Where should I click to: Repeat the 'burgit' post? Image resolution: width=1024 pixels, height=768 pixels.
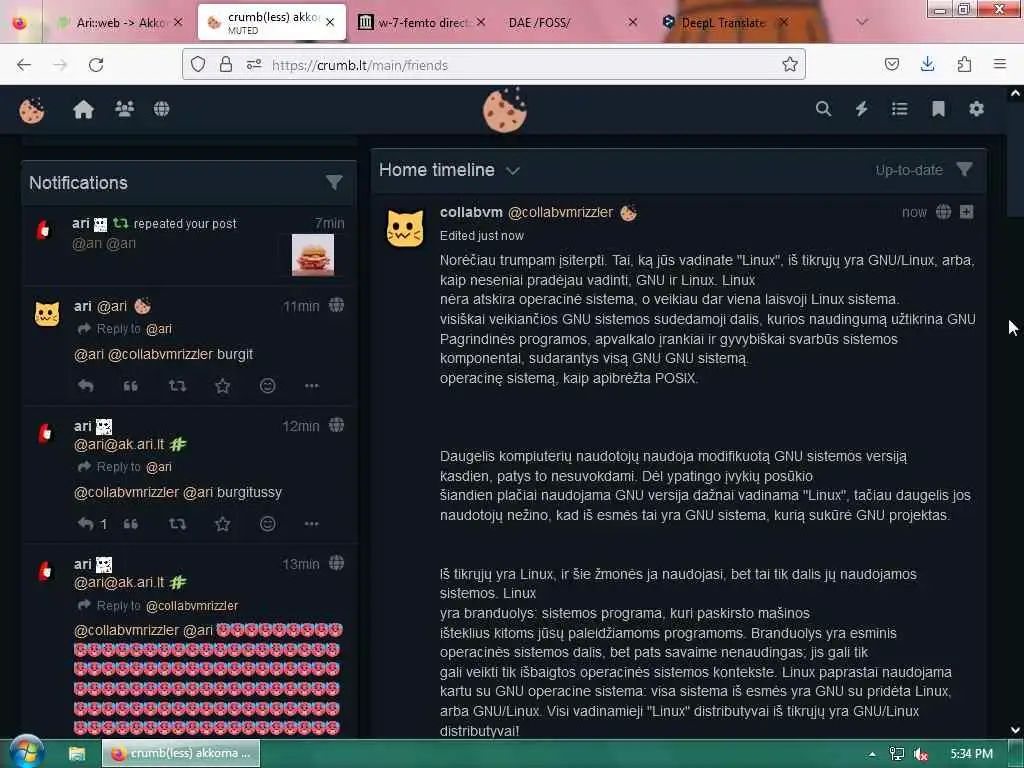click(177, 386)
